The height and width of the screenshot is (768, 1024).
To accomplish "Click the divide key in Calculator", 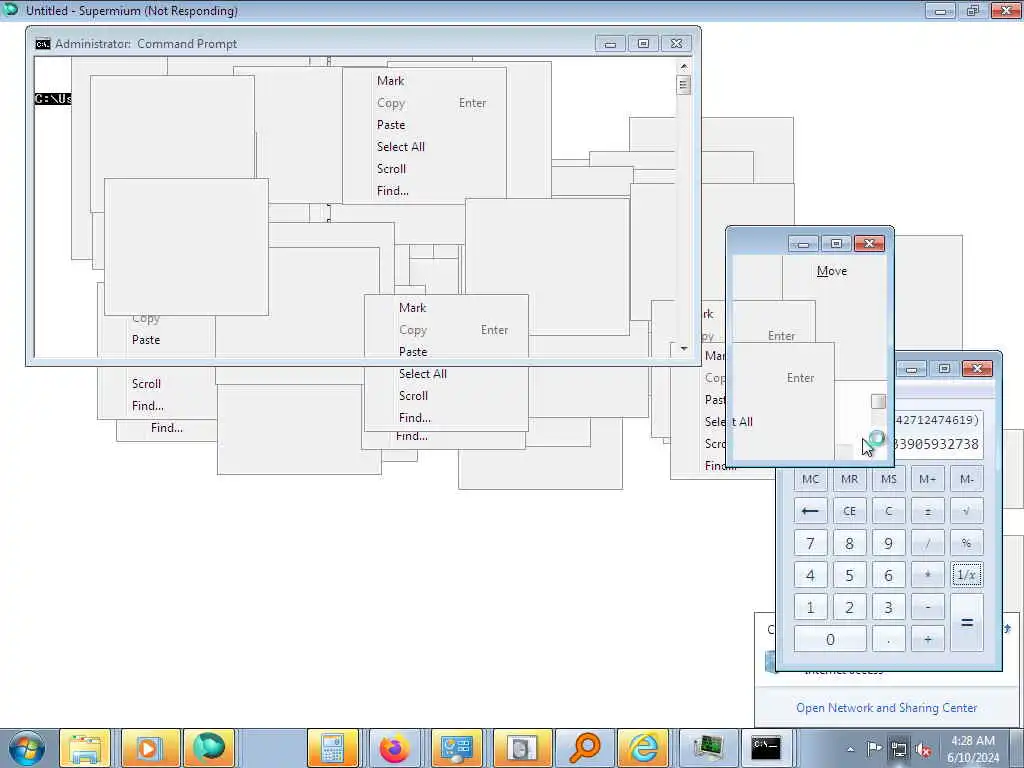I will (927, 543).
